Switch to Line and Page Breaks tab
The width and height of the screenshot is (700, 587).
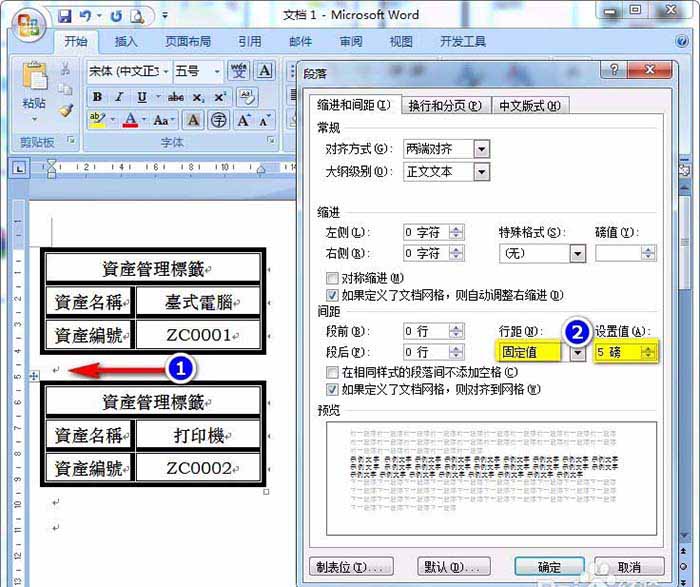click(x=445, y=106)
